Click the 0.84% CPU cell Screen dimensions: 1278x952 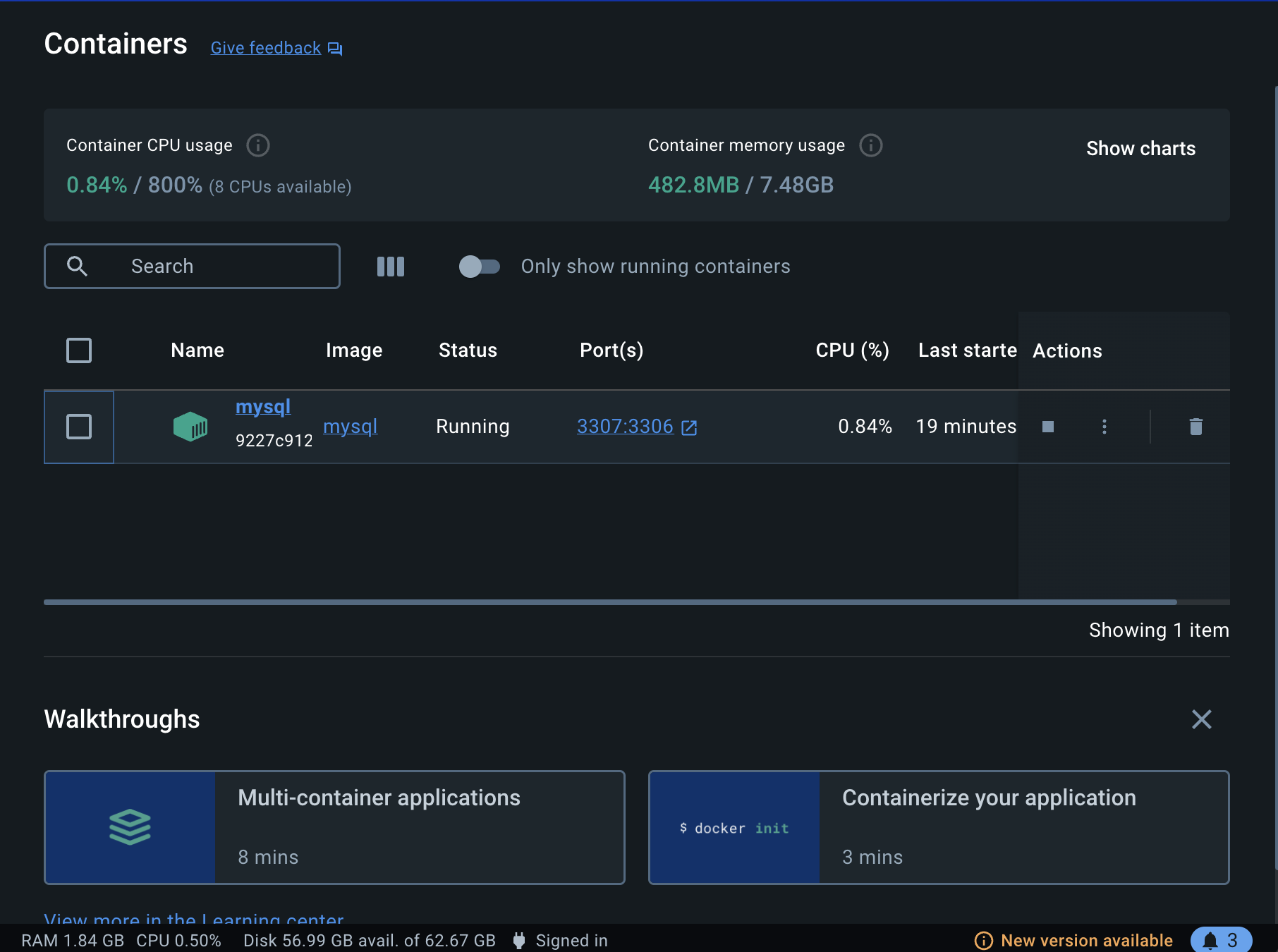tap(865, 427)
